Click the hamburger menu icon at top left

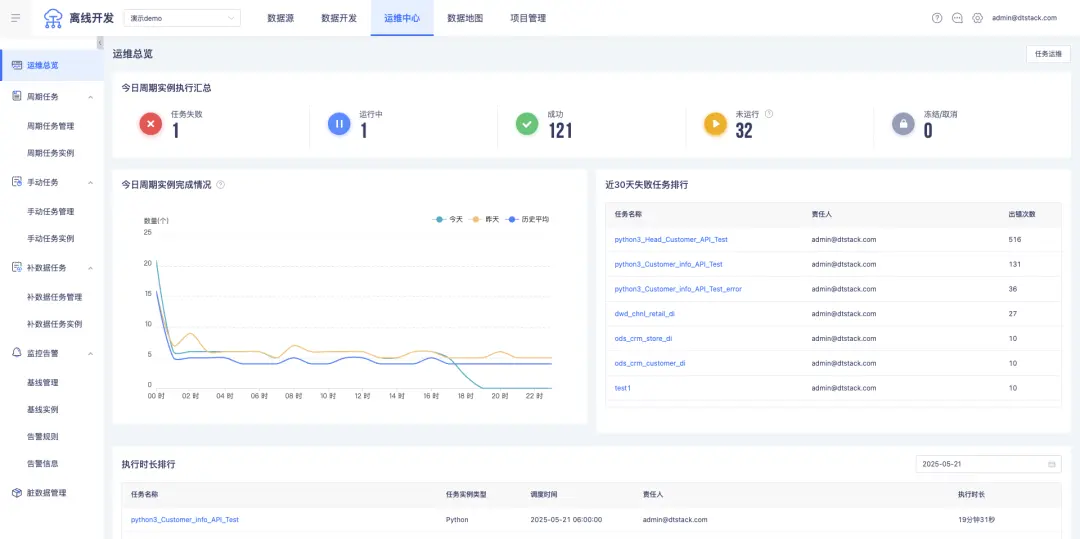16,18
